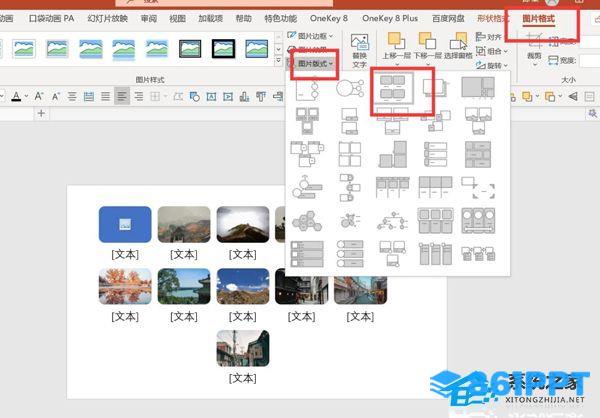Screen dimensions: 600x418
Task: Open the 图片版式 picture layout dropdown
Action: pyautogui.click(x=314, y=64)
